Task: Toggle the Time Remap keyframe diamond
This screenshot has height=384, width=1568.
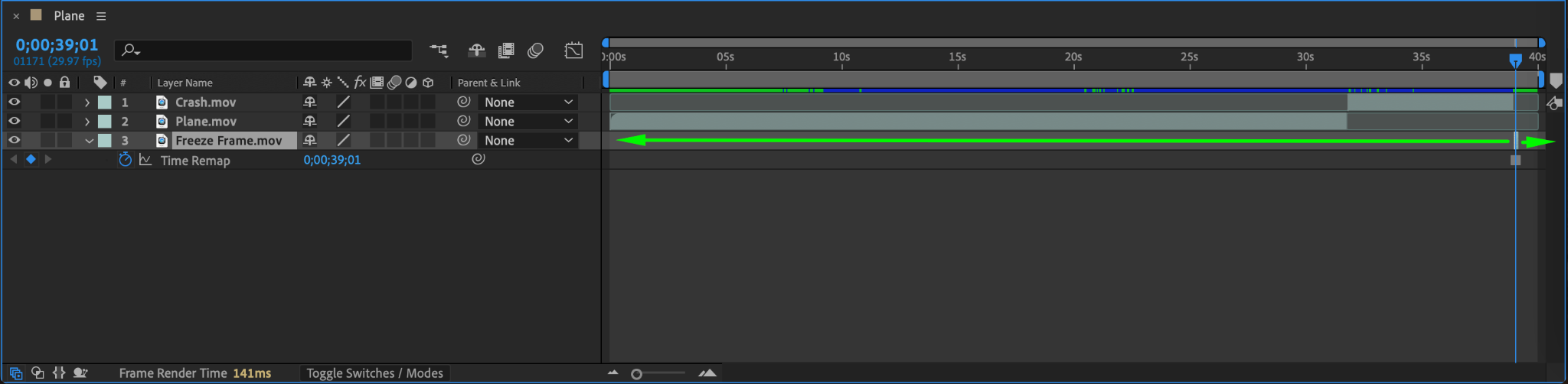Action: tap(31, 159)
